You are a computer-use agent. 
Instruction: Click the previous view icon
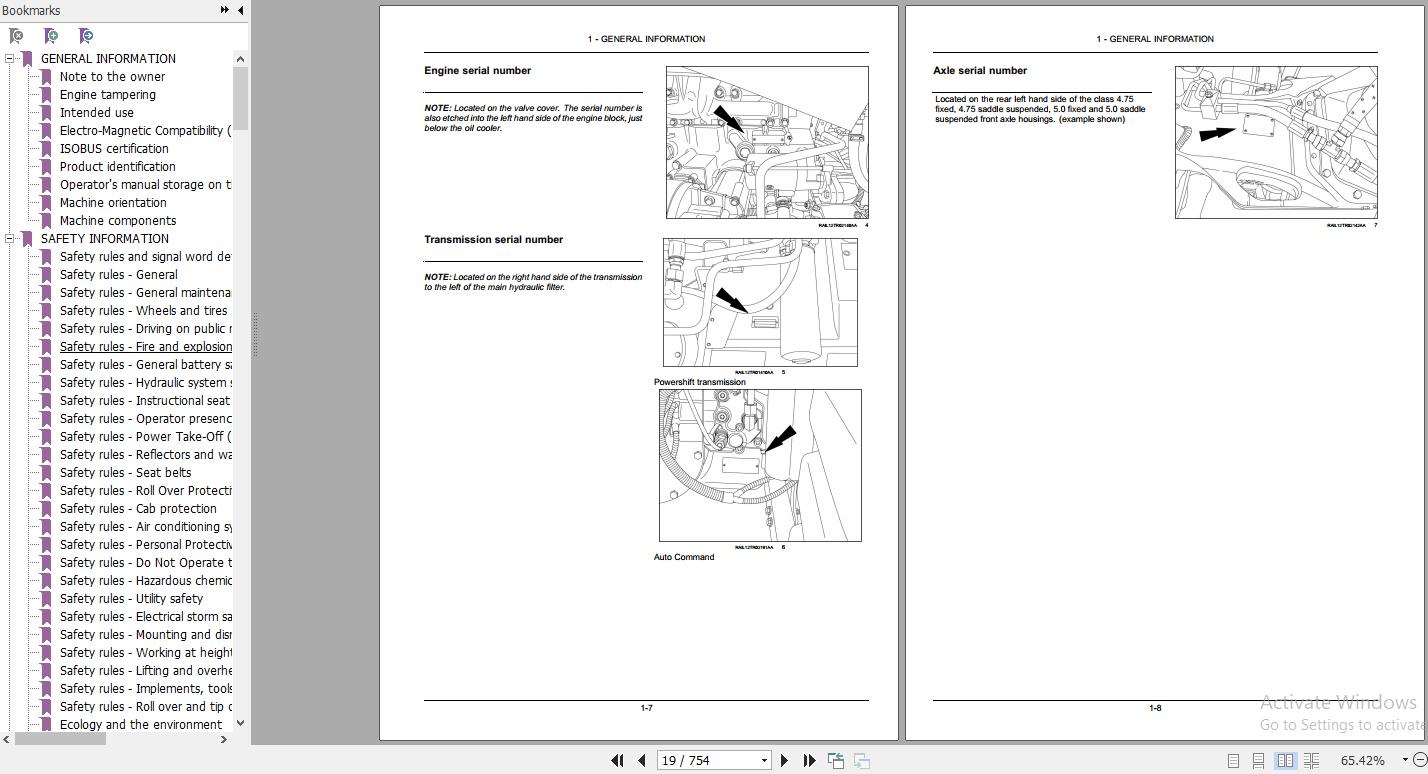point(836,761)
